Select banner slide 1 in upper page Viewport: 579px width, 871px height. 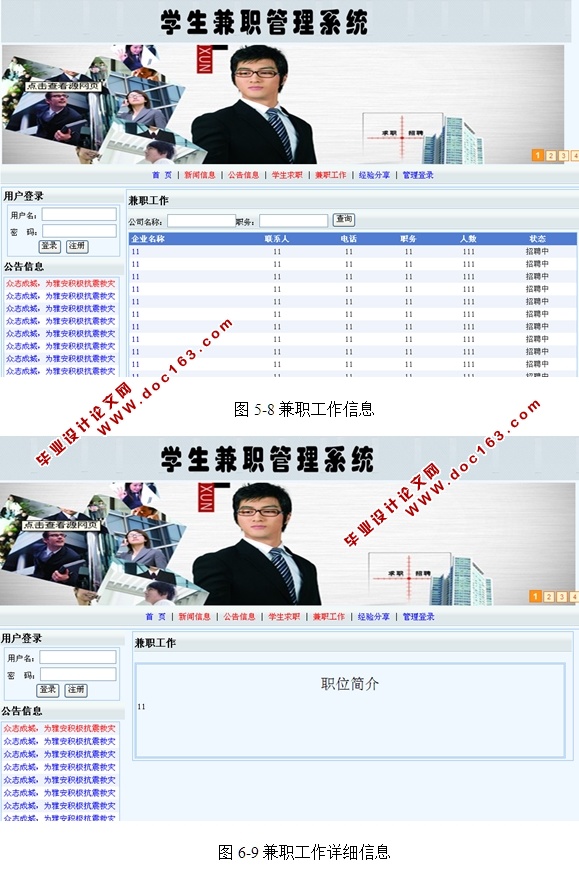click(537, 156)
